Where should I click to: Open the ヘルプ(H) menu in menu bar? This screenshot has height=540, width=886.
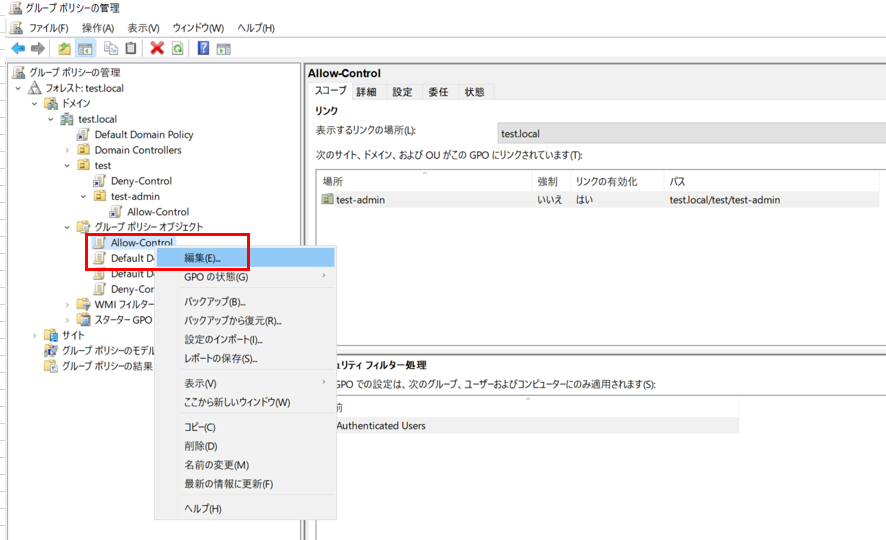(x=255, y=28)
